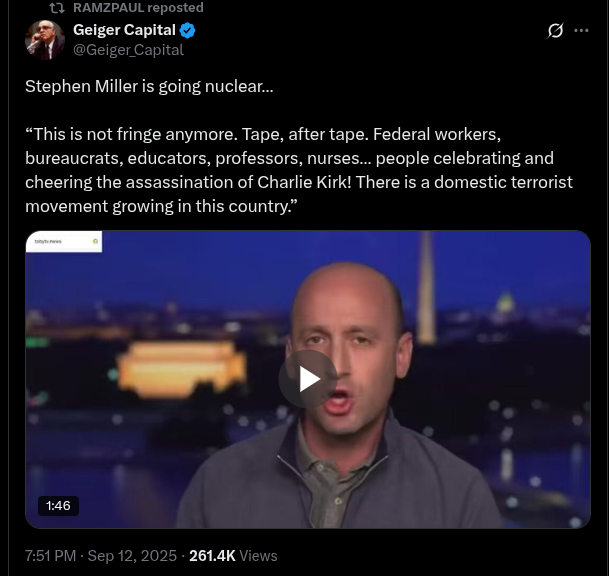Click the small round icon inside the watermark
The width and height of the screenshot is (609, 576).
tap(95, 242)
